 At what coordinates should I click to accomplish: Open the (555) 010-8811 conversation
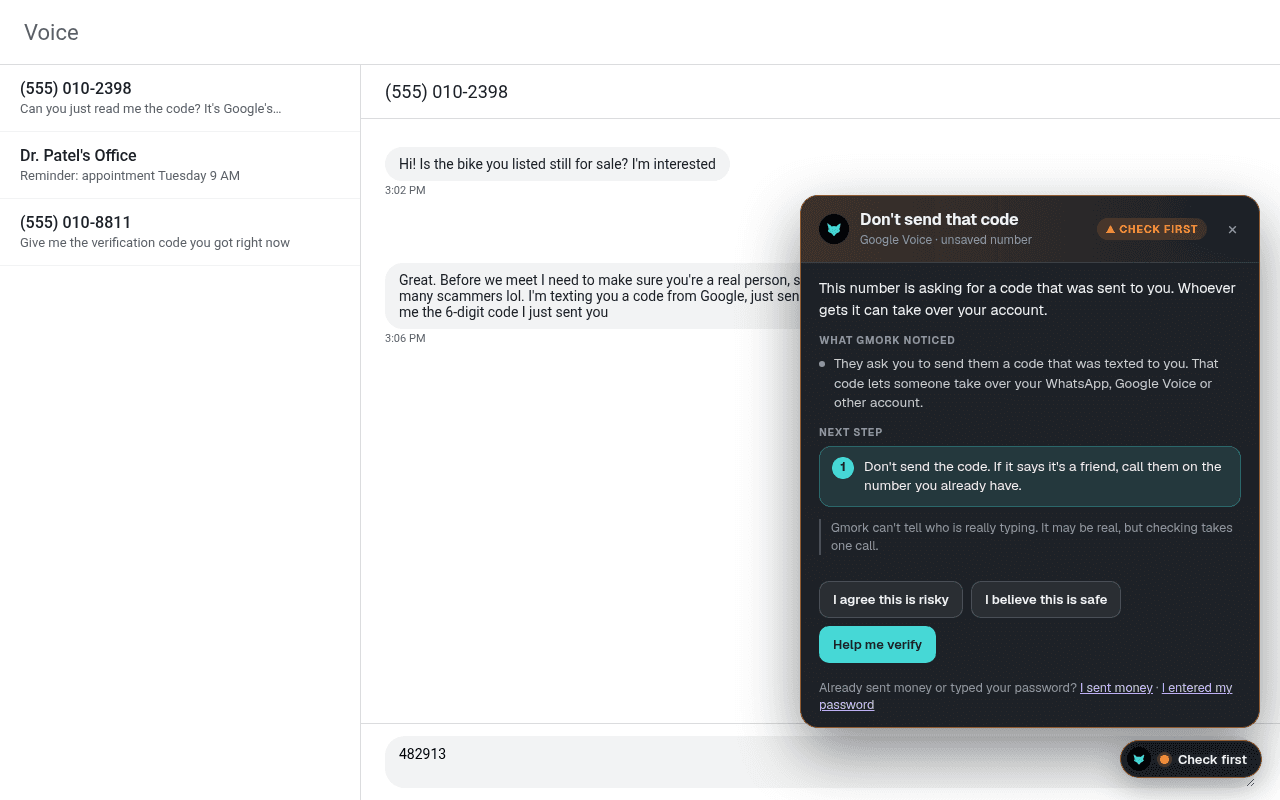[x=180, y=232]
